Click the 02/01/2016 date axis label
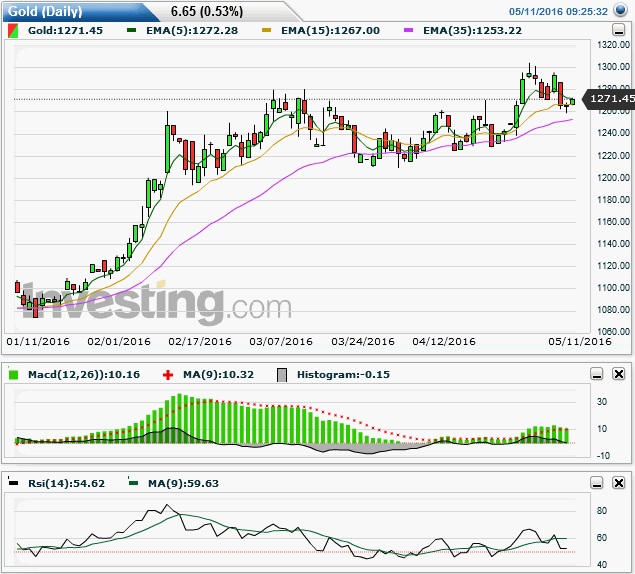This screenshot has width=635, height=574. coord(119,342)
